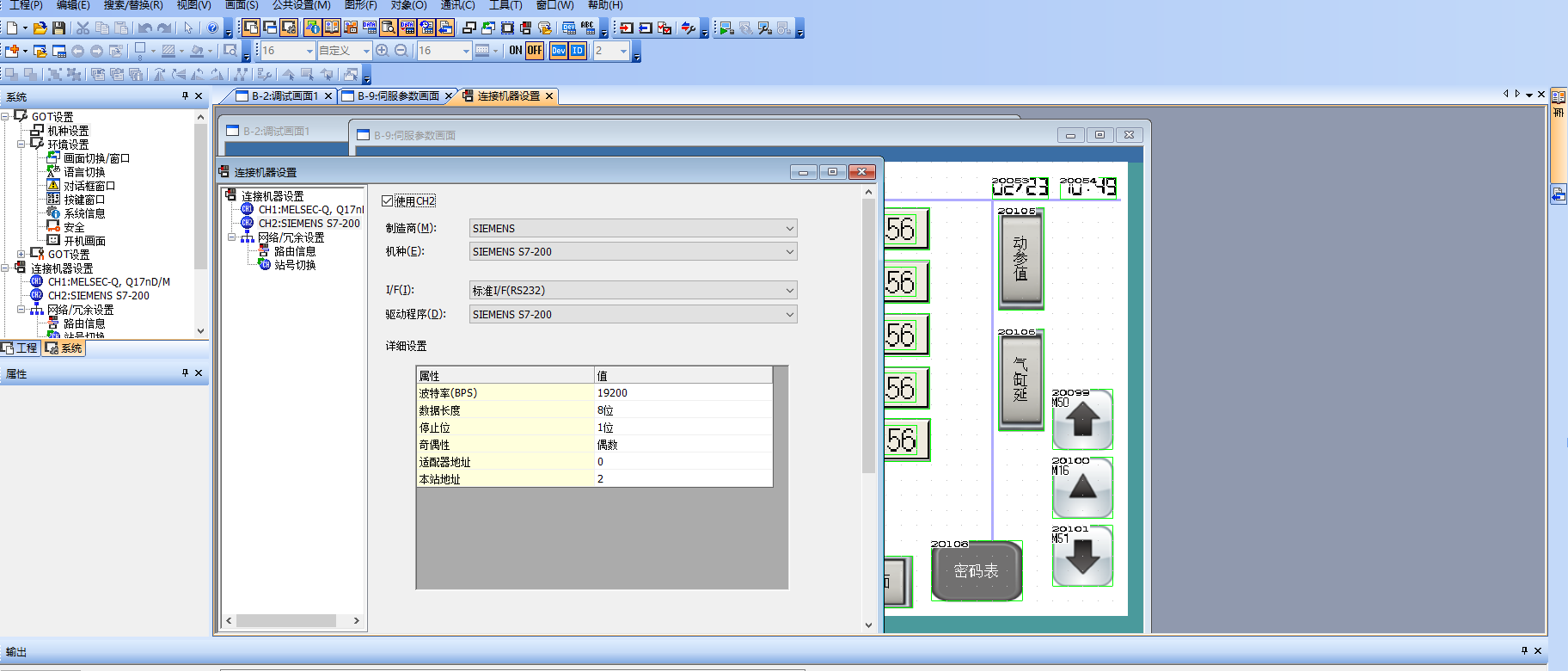Click the Open project folder icon
Screen dimensions: 1568x671
tap(40, 28)
